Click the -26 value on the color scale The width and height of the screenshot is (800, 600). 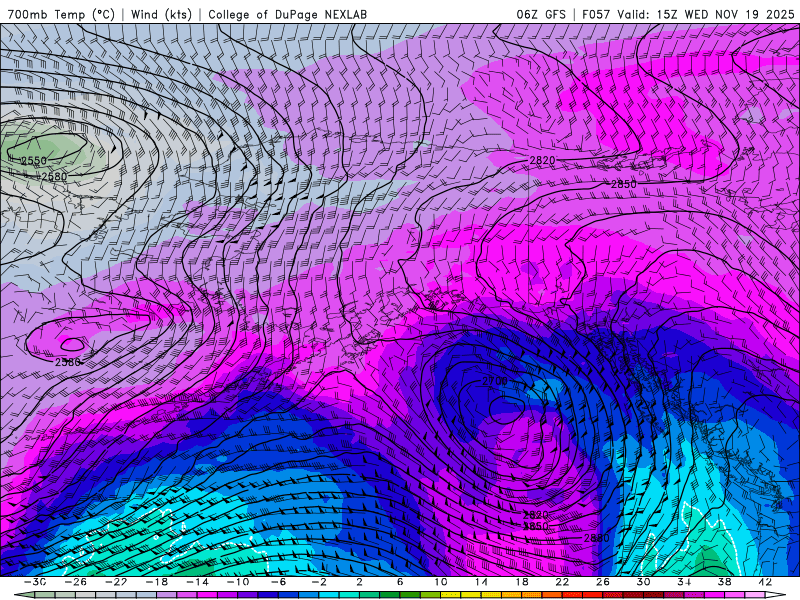coord(76,582)
